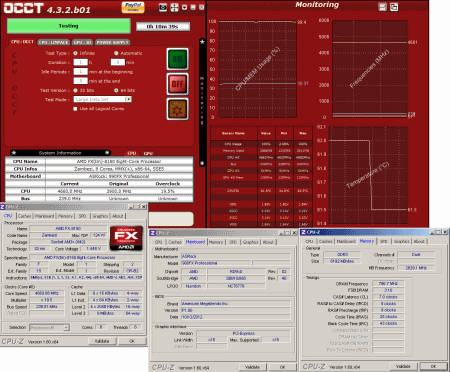The height and width of the screenshot is (372, 450).
Task: Open Caches tab in the CPU-Z CPU window
Action: pos(25,216)
